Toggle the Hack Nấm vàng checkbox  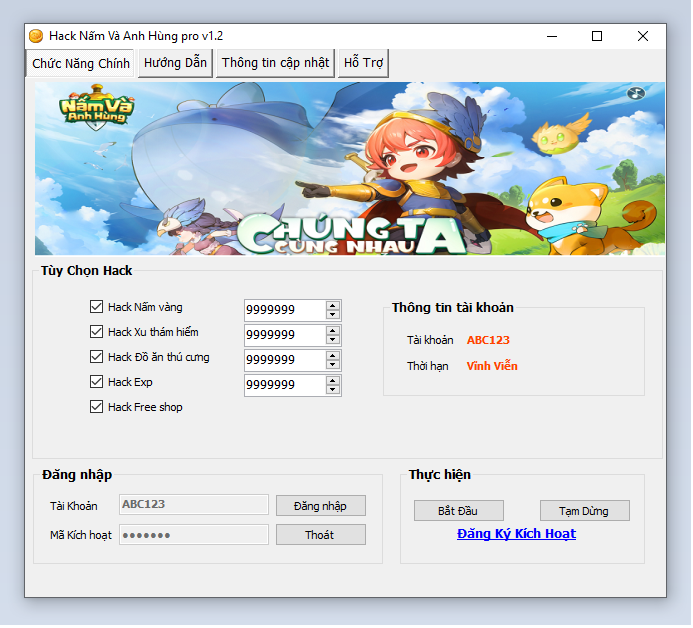tap(97, 307)
